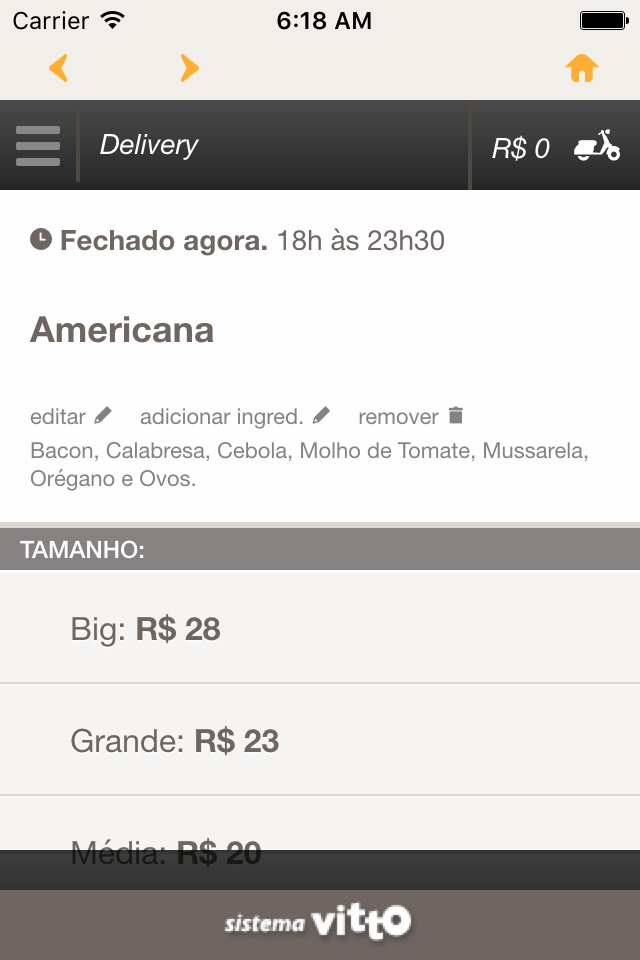Click the pencil icon beside editar
The width and height of the screenshot is (640, 960).
click(x=103, y=416)
